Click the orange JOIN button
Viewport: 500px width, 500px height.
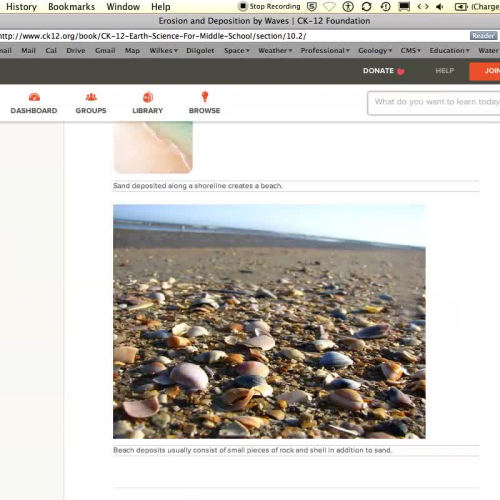[x=485, y=71]
